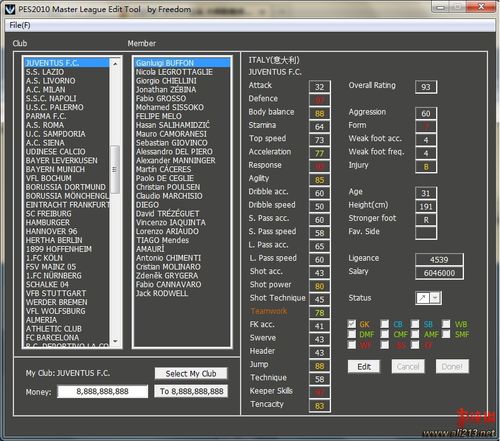The height and width of the screenshot is (441, 500).
Task: Click the Teamwork value field
Action: 320,313
